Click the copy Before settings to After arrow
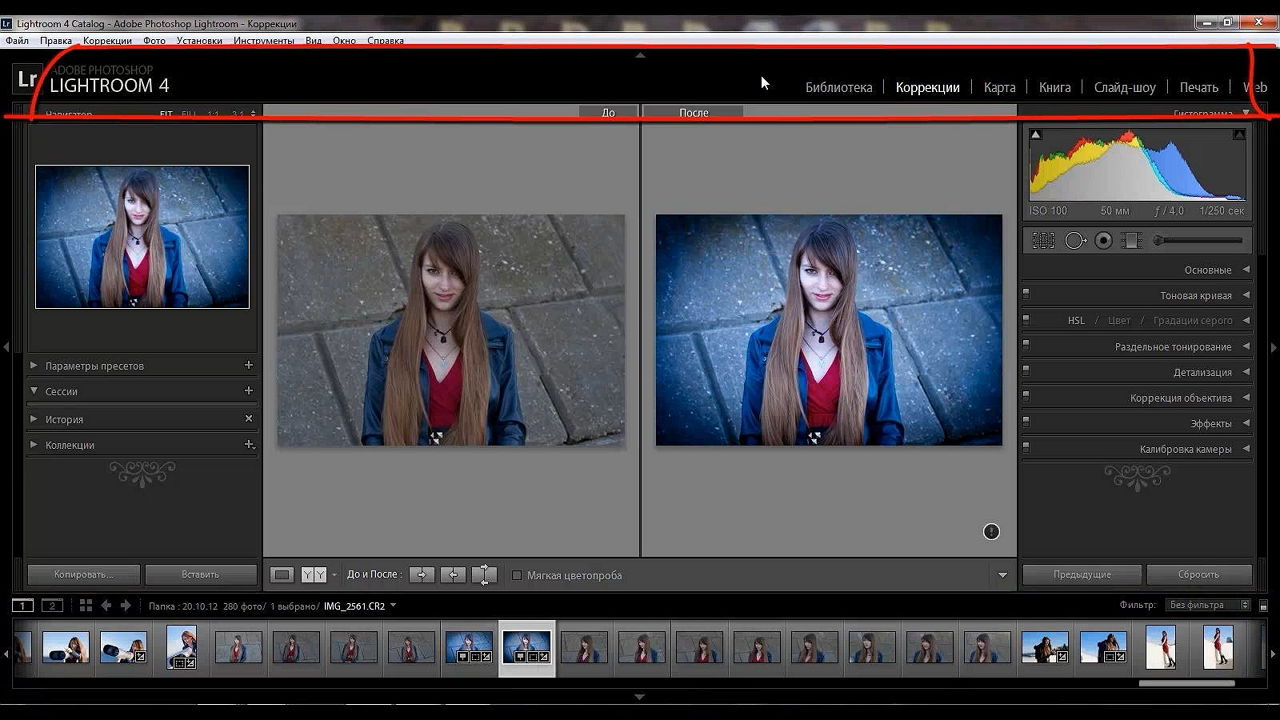Screen dimensions: 1280x720 422,575
